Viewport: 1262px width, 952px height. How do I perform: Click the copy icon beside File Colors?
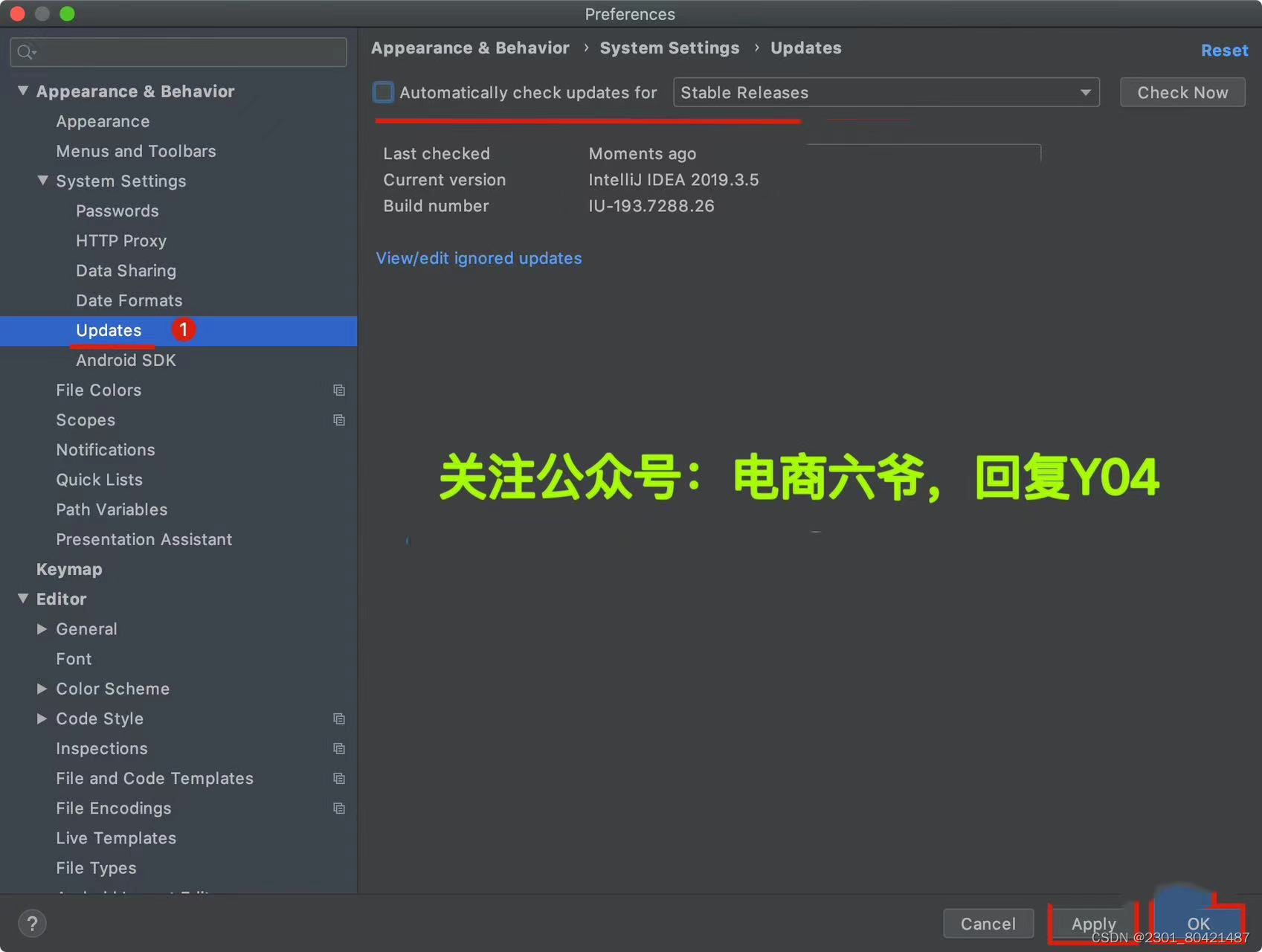(x=339, y=390)
